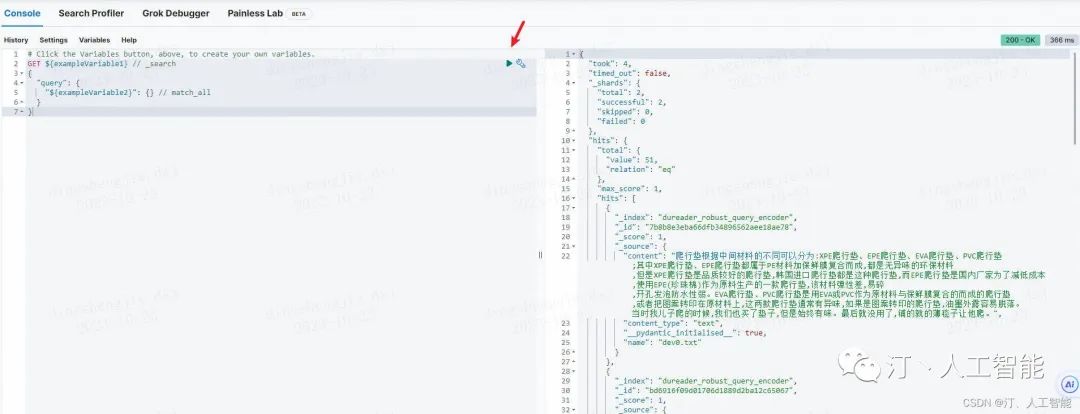This screenshot has height=414, width=1080.
Task: Collapse request editor line 3 brace fold
Action: (x=22, y=73)
